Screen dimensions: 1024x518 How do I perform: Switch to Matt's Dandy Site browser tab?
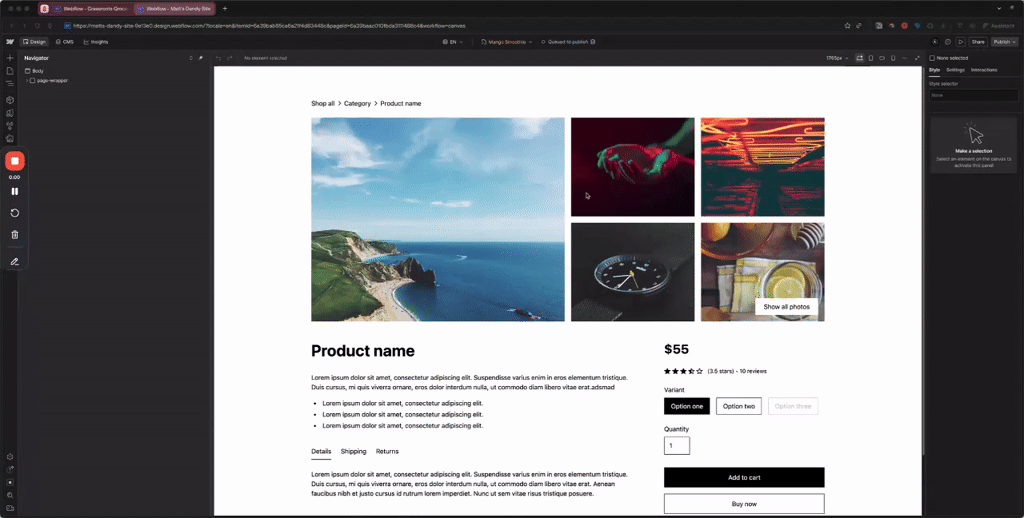click(174, 8)
